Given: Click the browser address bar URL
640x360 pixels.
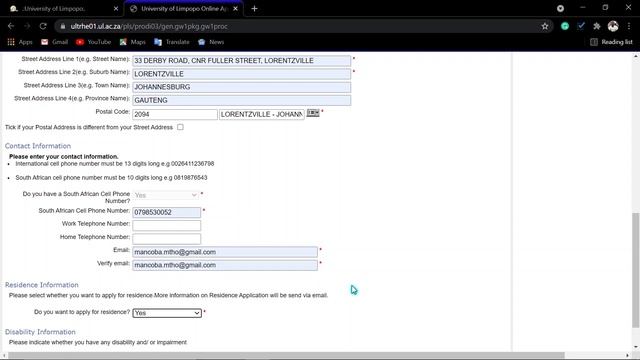Looking at the screenshot, I should (x=149, y=27).
